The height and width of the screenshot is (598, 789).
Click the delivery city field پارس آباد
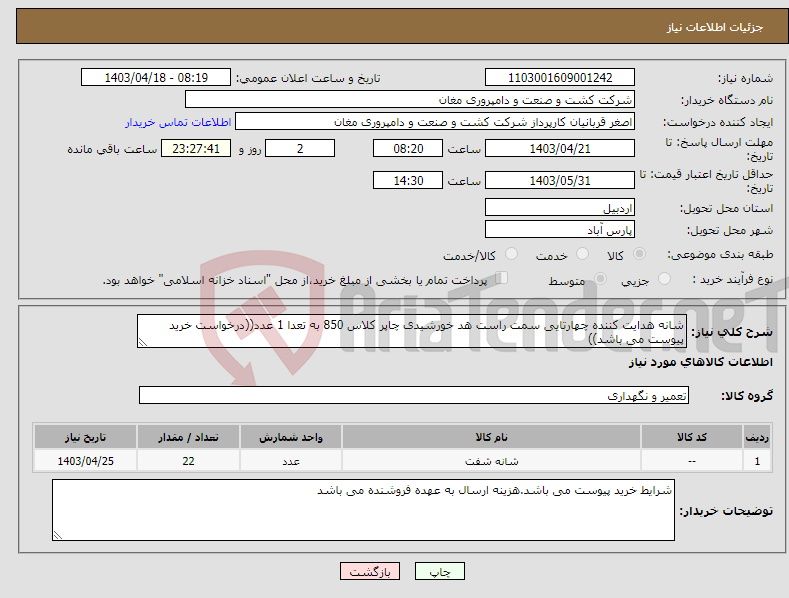(560, 230)
